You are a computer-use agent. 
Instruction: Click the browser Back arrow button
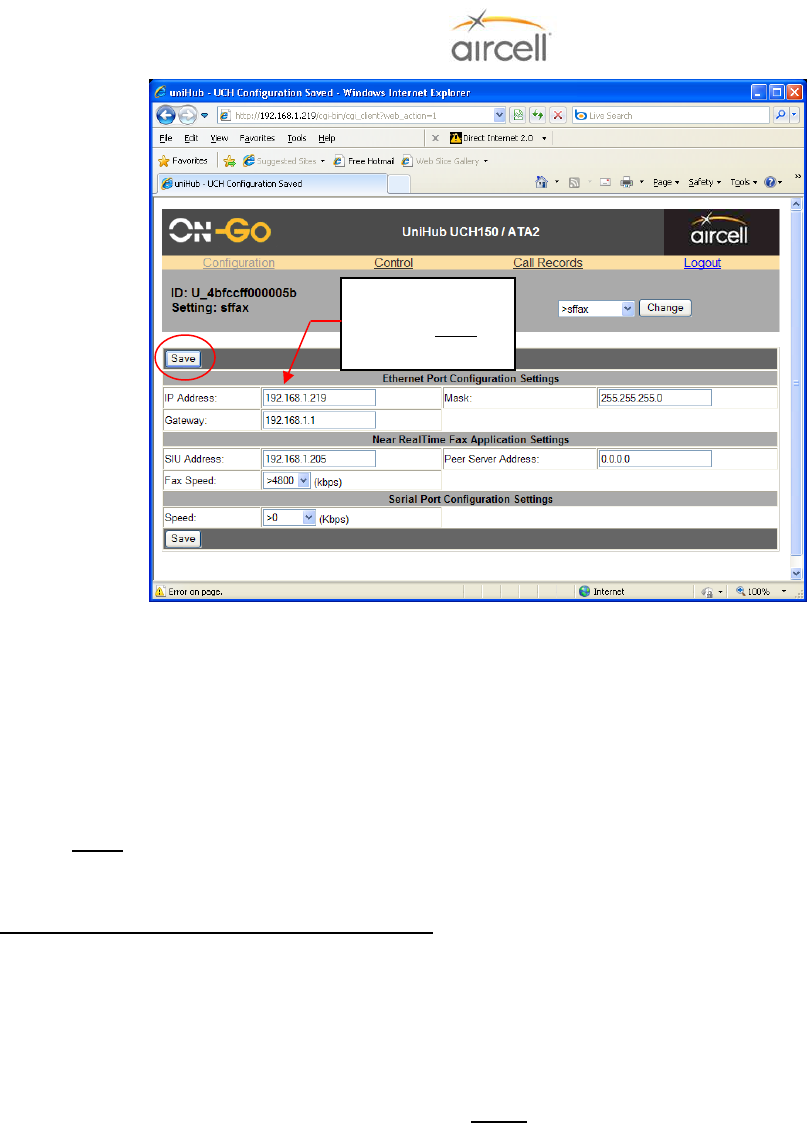tap(165, 115)
